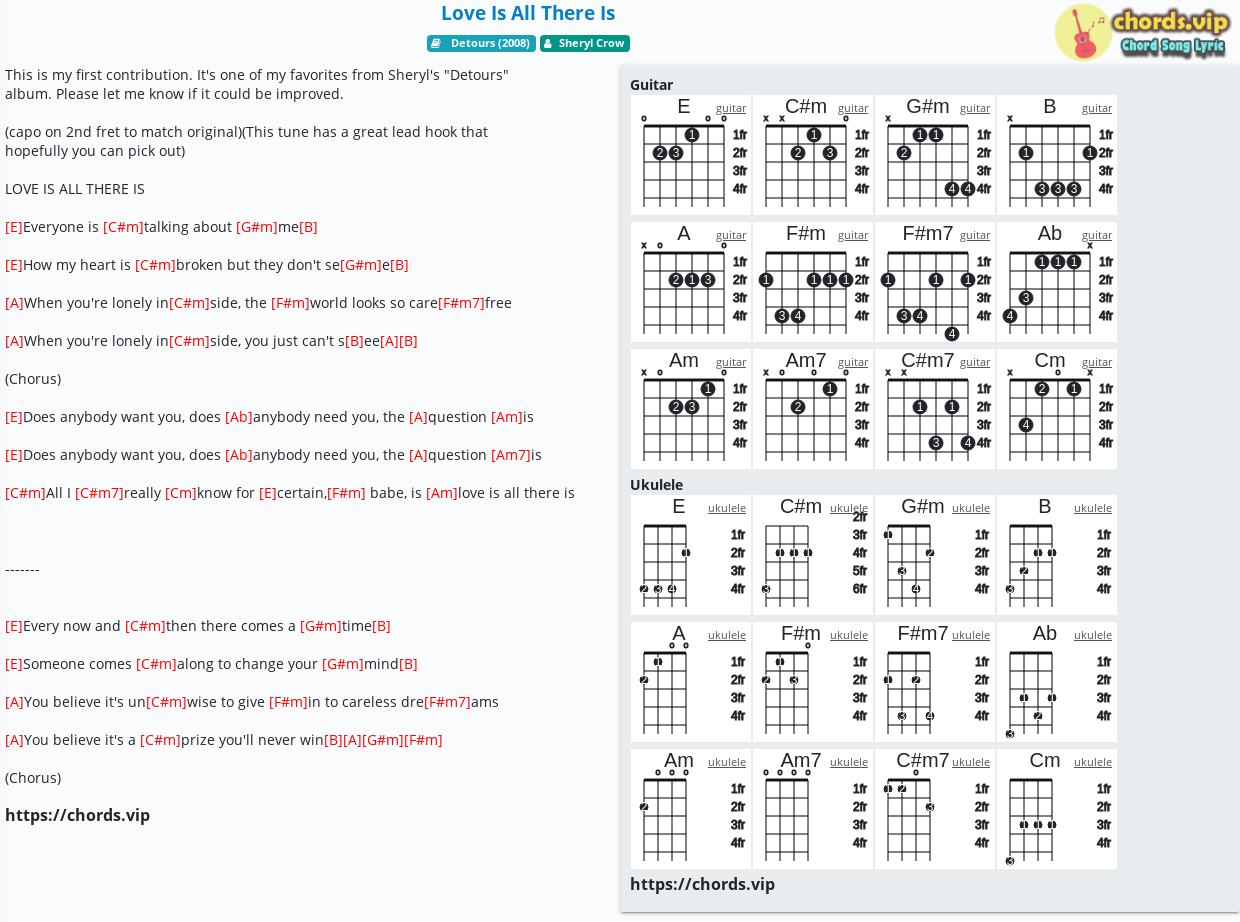1240x922 pixels.
Task: Open the guitar link for the A chord
Action: 731,235
